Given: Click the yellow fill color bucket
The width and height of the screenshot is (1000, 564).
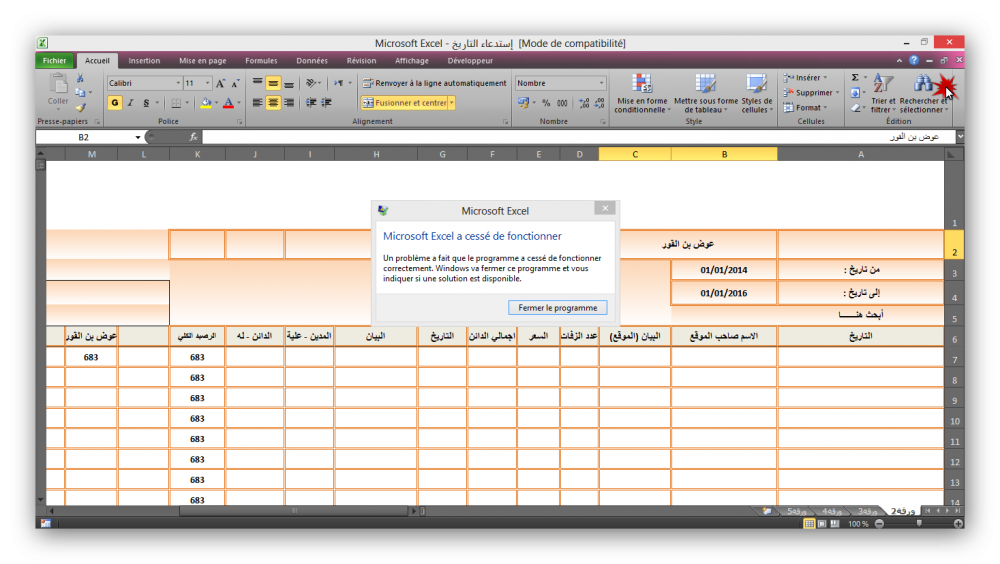Looking at the screenshot, I should click(206, 103).
